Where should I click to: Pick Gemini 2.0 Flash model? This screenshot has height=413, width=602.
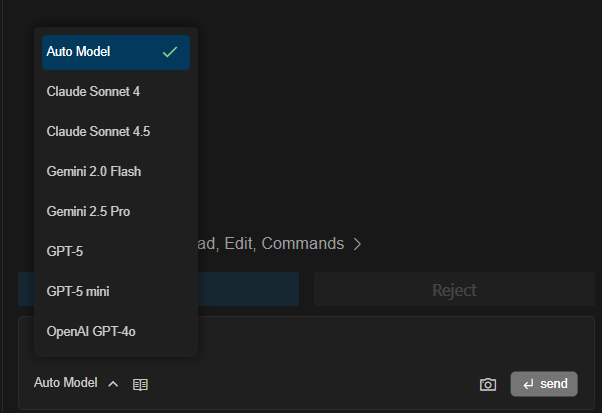[x=116, y=172]
